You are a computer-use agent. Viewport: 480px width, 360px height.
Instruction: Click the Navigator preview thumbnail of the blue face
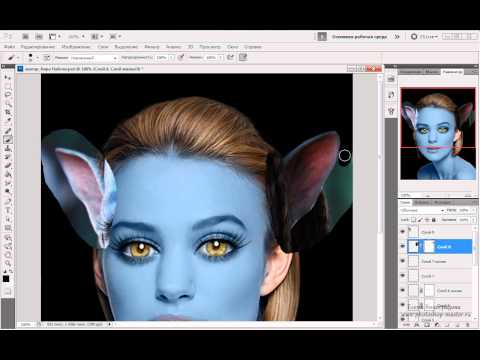click(x=438, y=134)
